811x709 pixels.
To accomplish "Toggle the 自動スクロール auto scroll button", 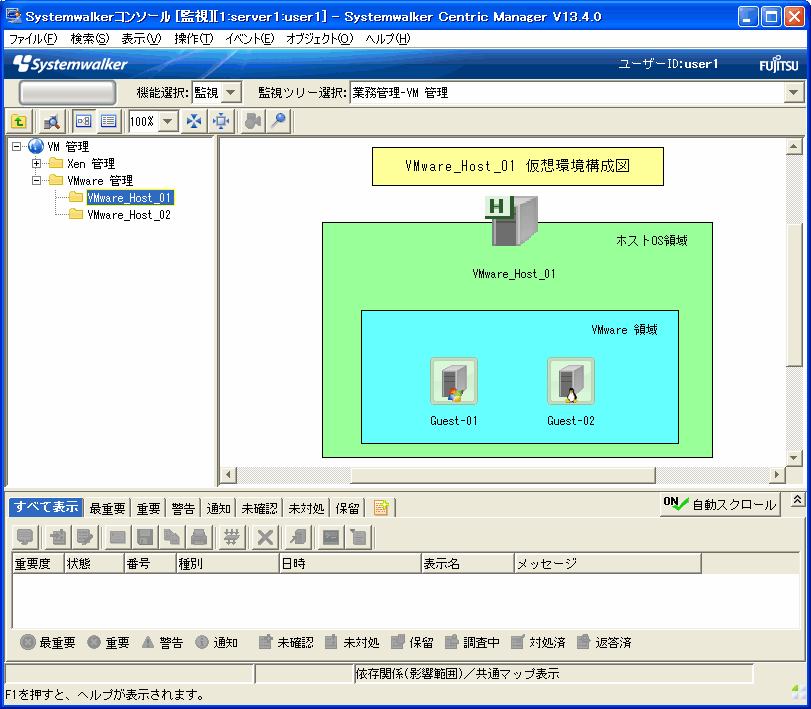I will tap(719, 505).
